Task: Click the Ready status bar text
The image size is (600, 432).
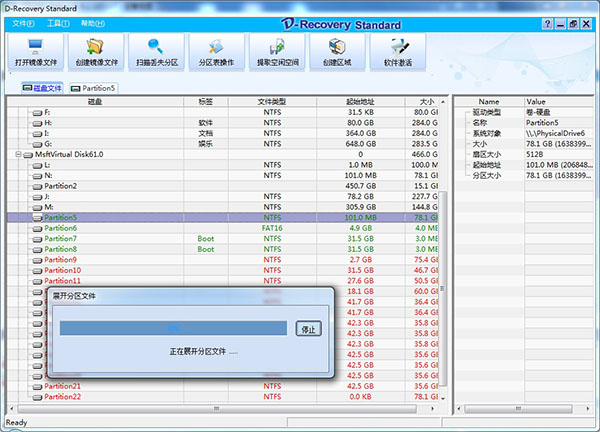Action: click(x=16, y=422)
